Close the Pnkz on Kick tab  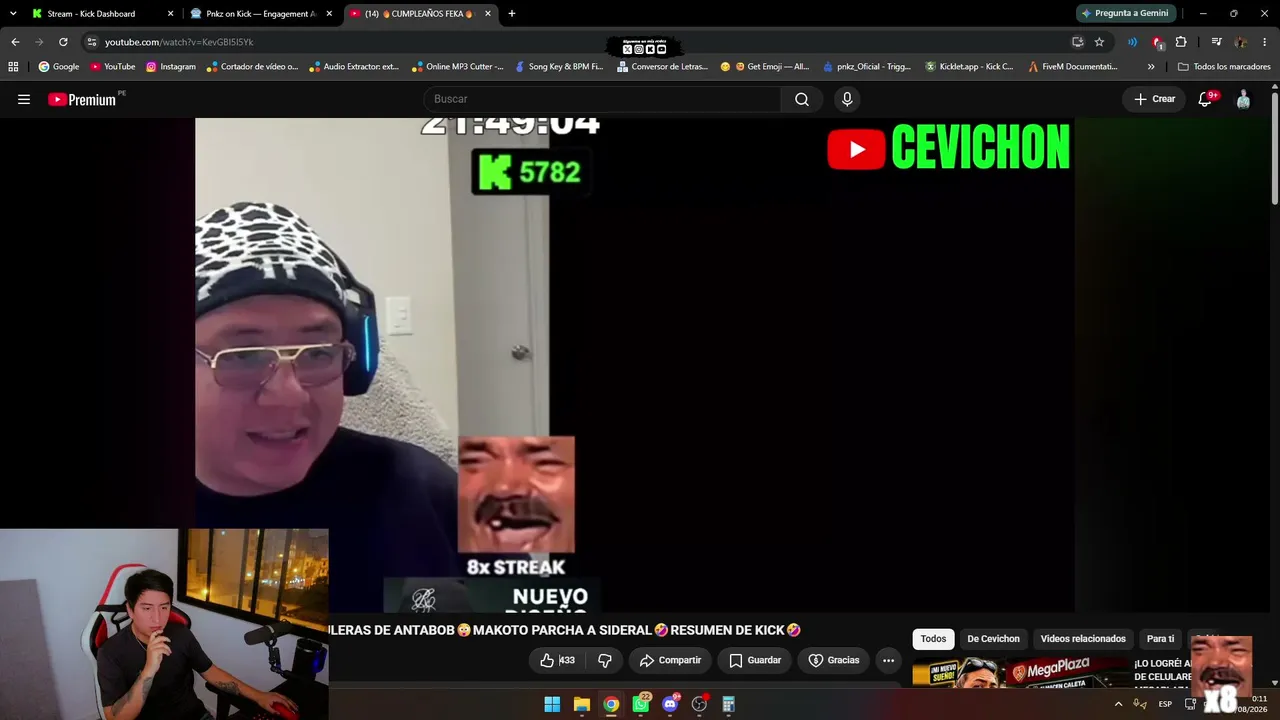[329, 14]
